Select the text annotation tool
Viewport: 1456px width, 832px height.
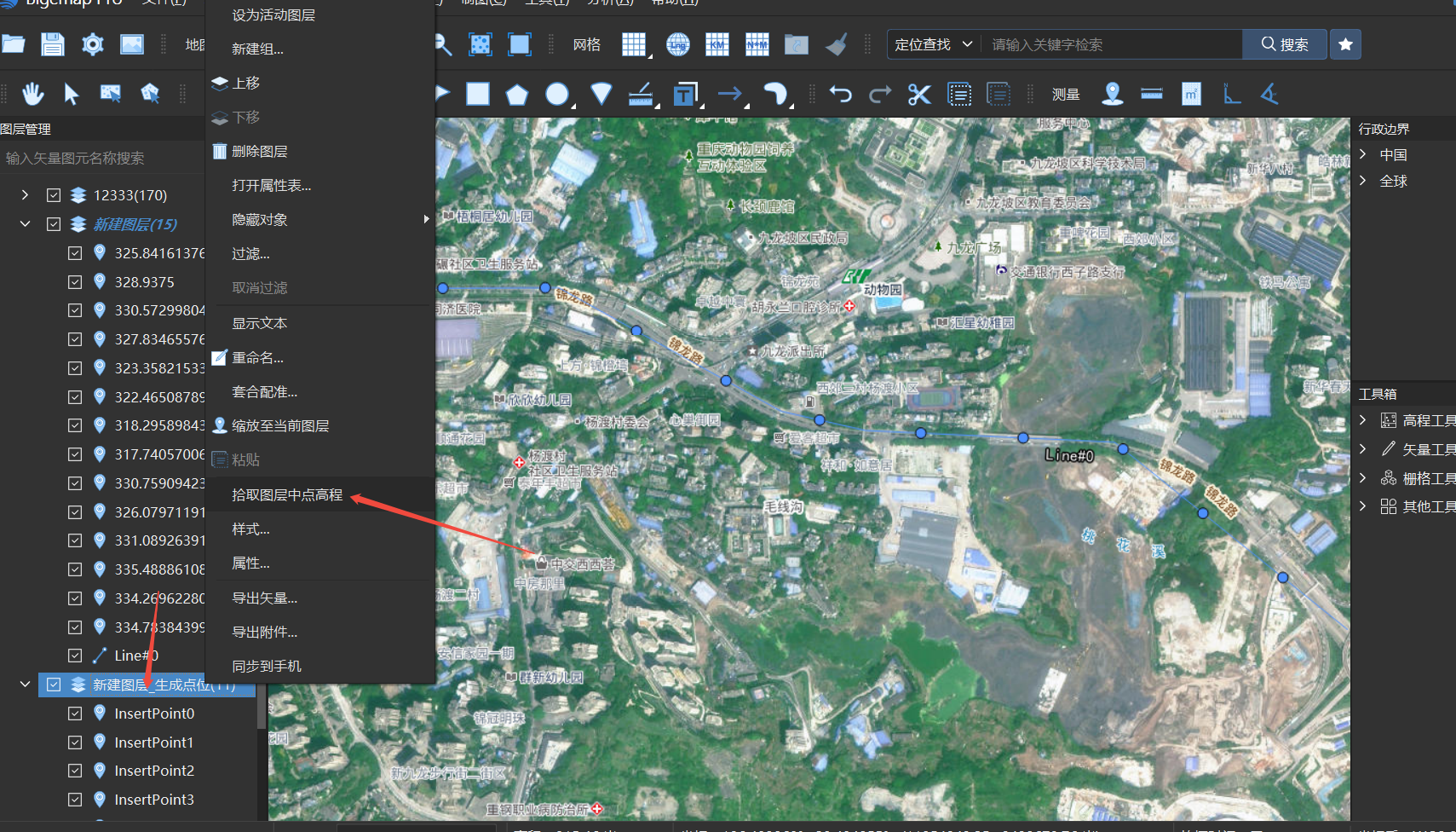click(686, 94)
